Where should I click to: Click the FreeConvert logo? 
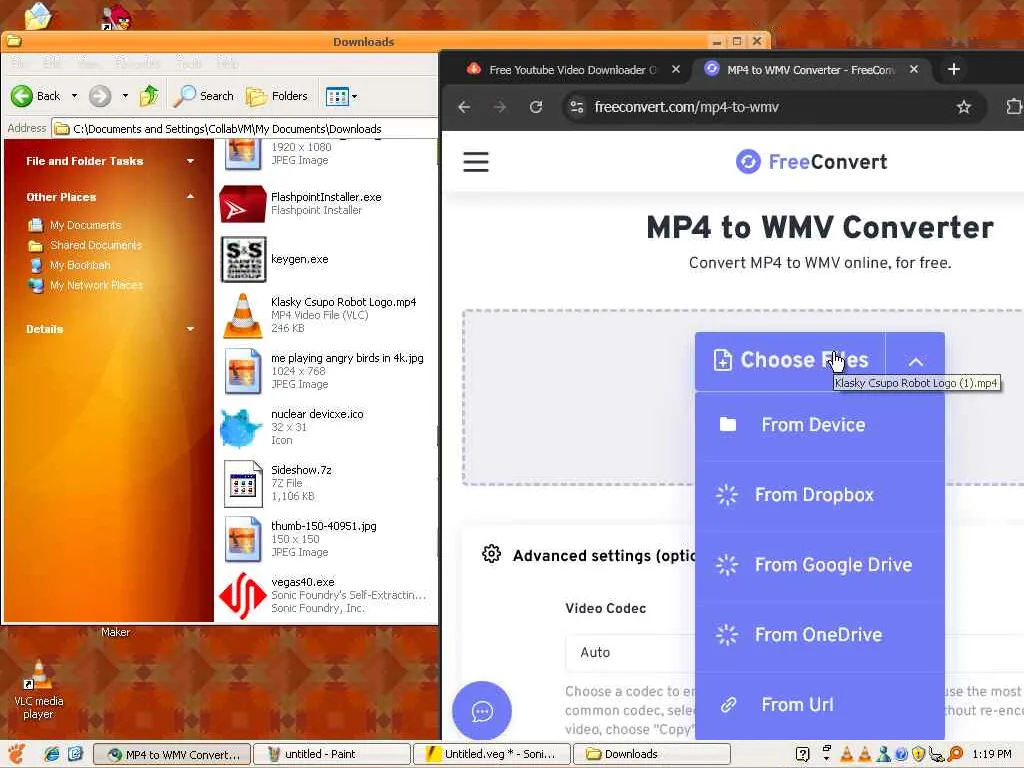811,162
